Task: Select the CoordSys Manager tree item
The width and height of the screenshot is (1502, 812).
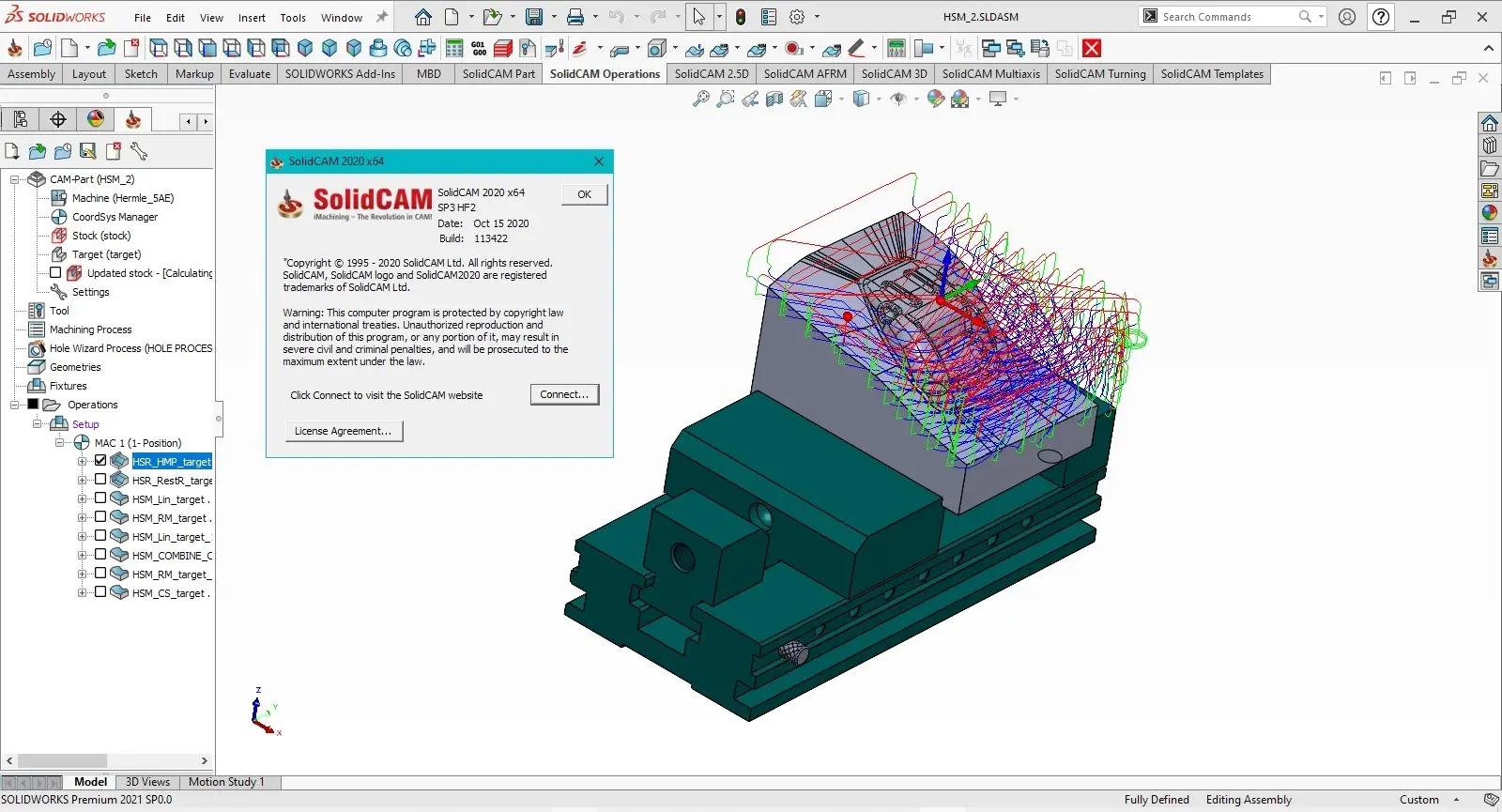Action: (115, 217)
